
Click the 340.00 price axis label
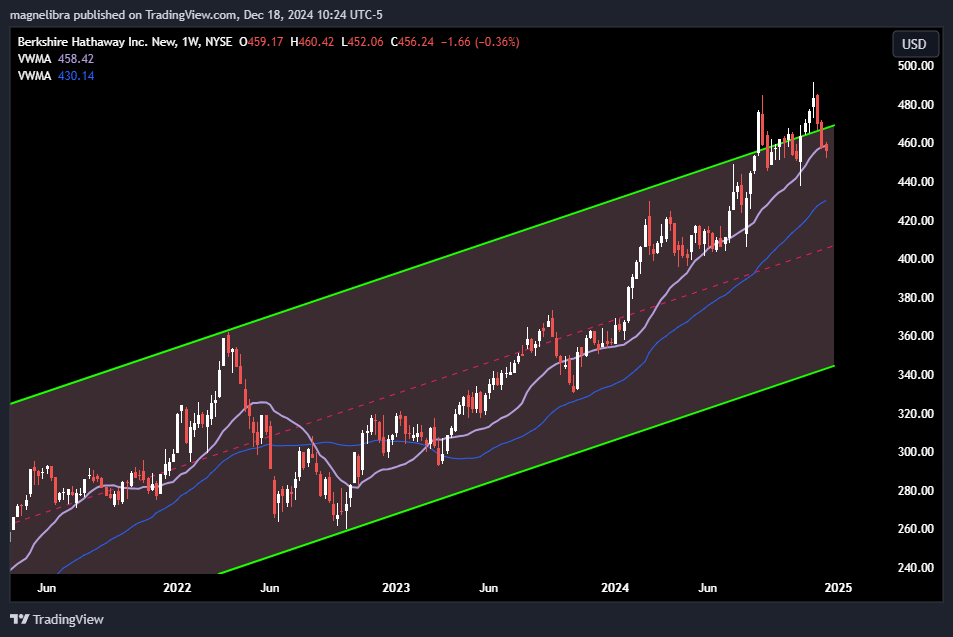(x=915, y=375)
